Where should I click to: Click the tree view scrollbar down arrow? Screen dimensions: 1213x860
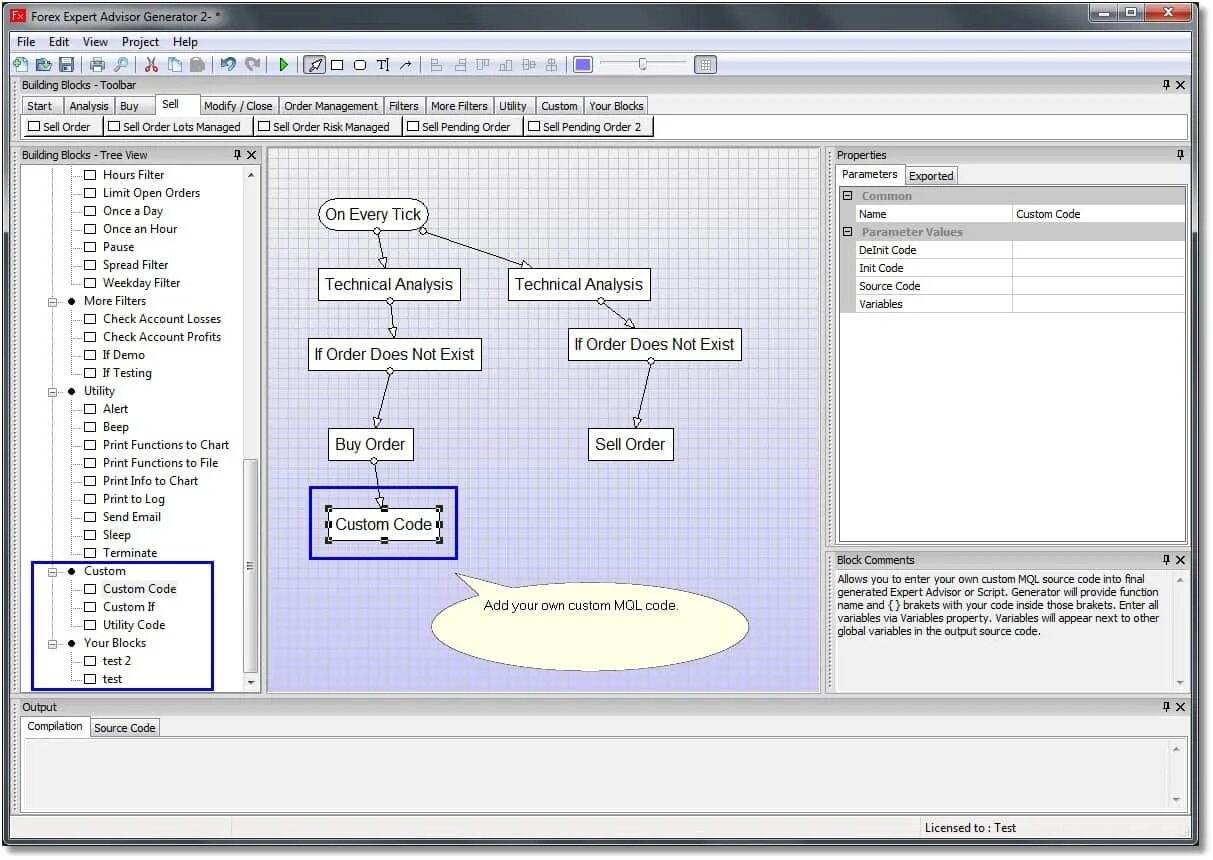(251, 683)
